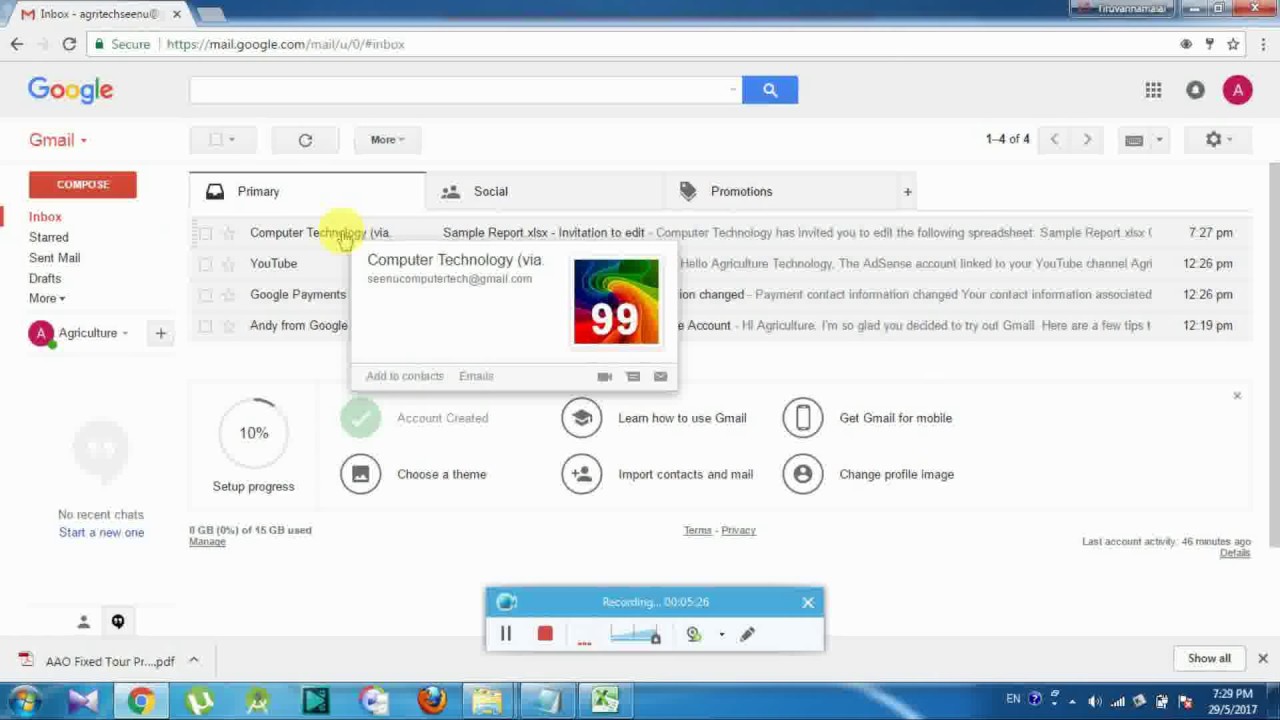Star the Andy from Google email
This screenshot has width=1280, height=720.
(229, 326)
